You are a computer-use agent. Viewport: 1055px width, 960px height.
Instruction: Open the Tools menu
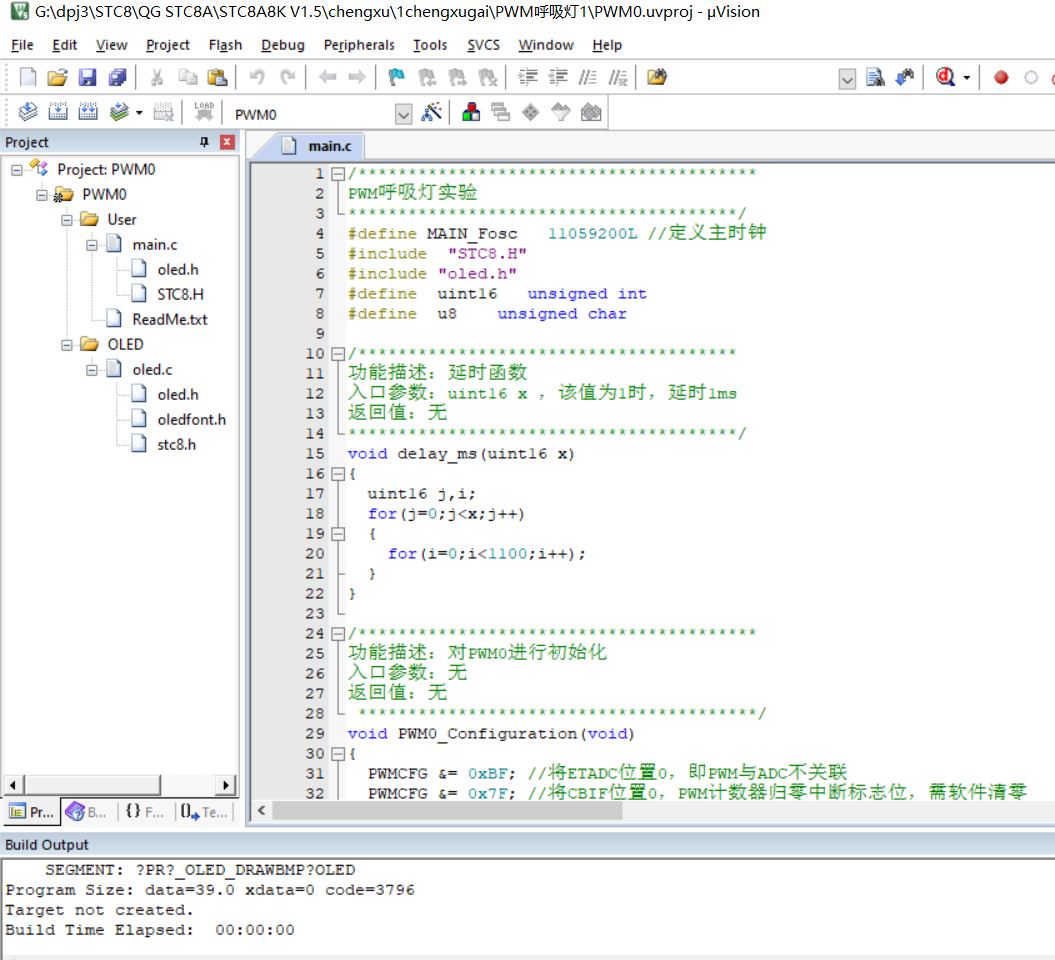430,45
